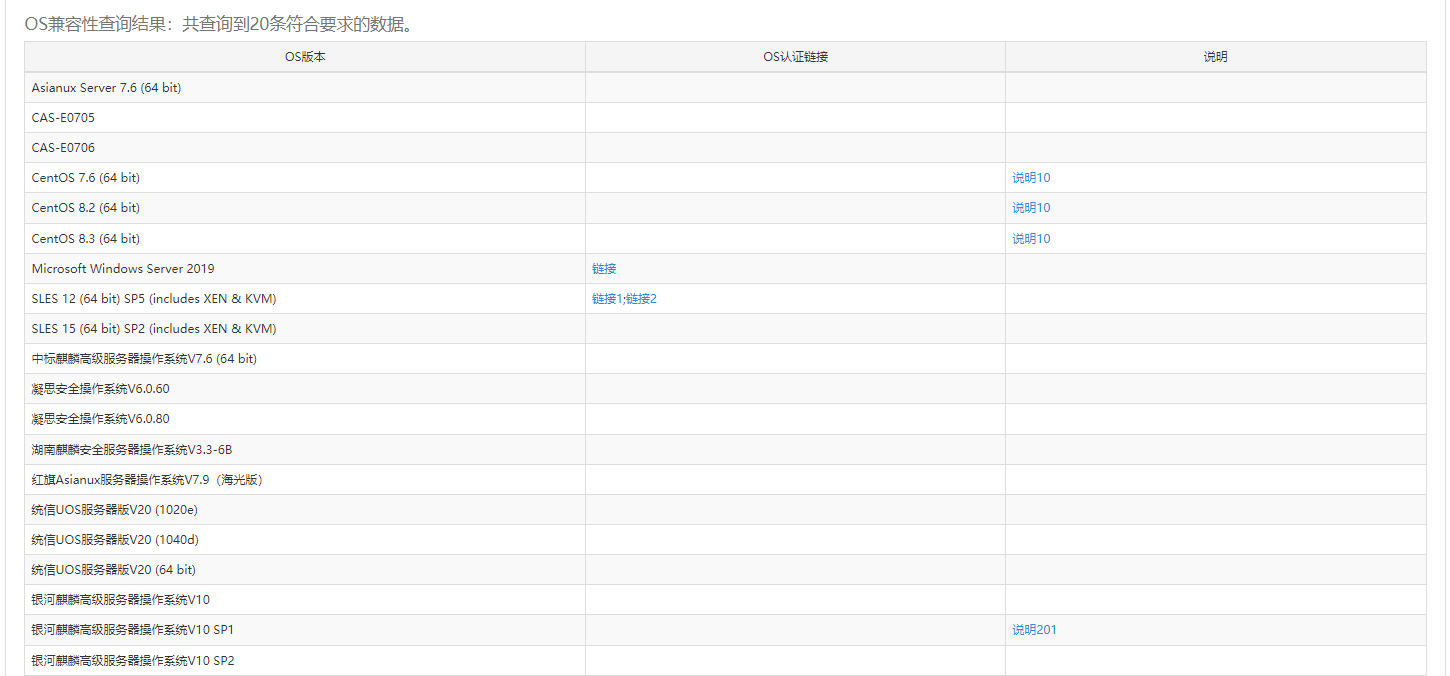Select the CAS-E0705 cell
The width and height of the screenshot is (1450, 676).
(305, 118)
